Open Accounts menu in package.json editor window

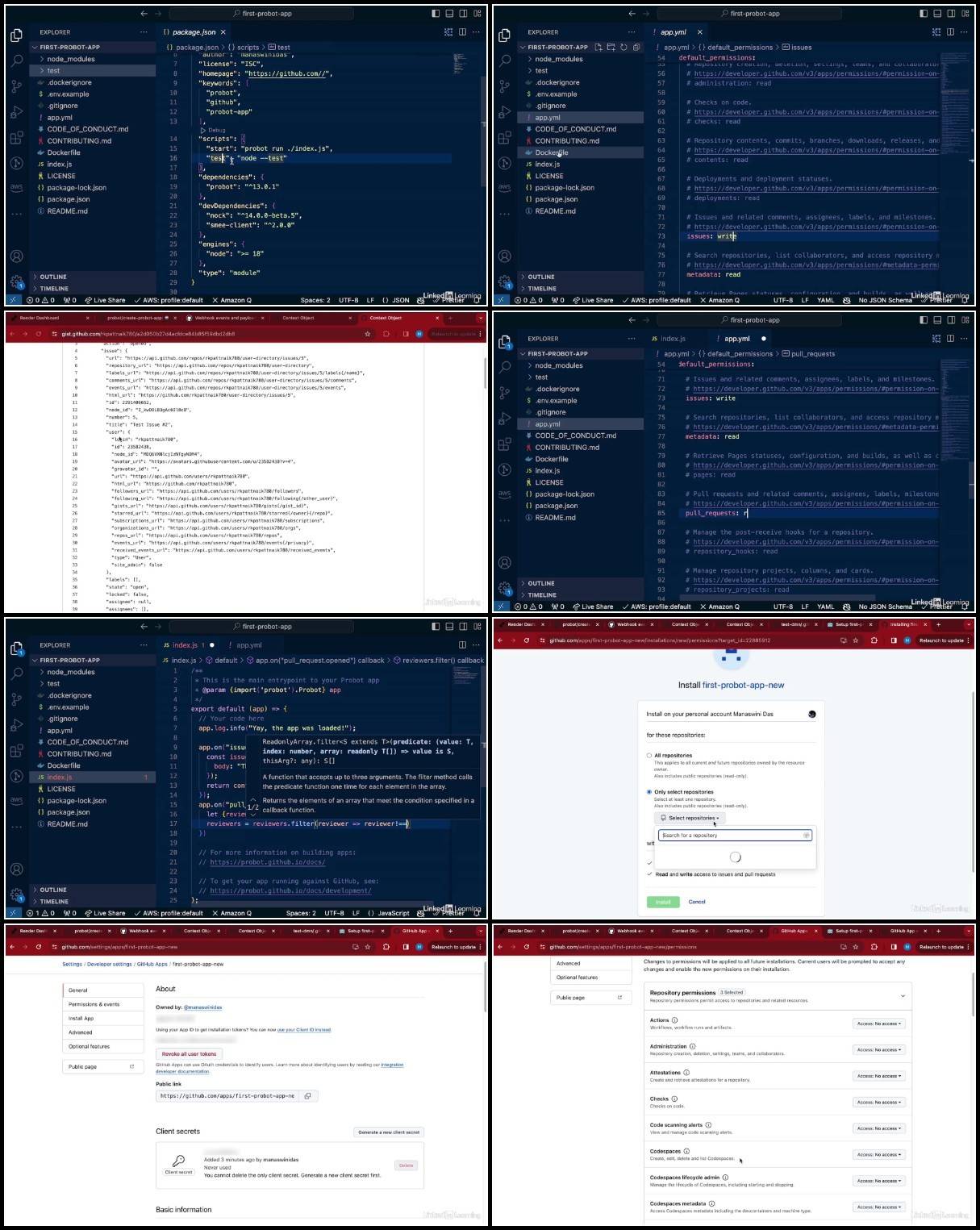[17, 256]
